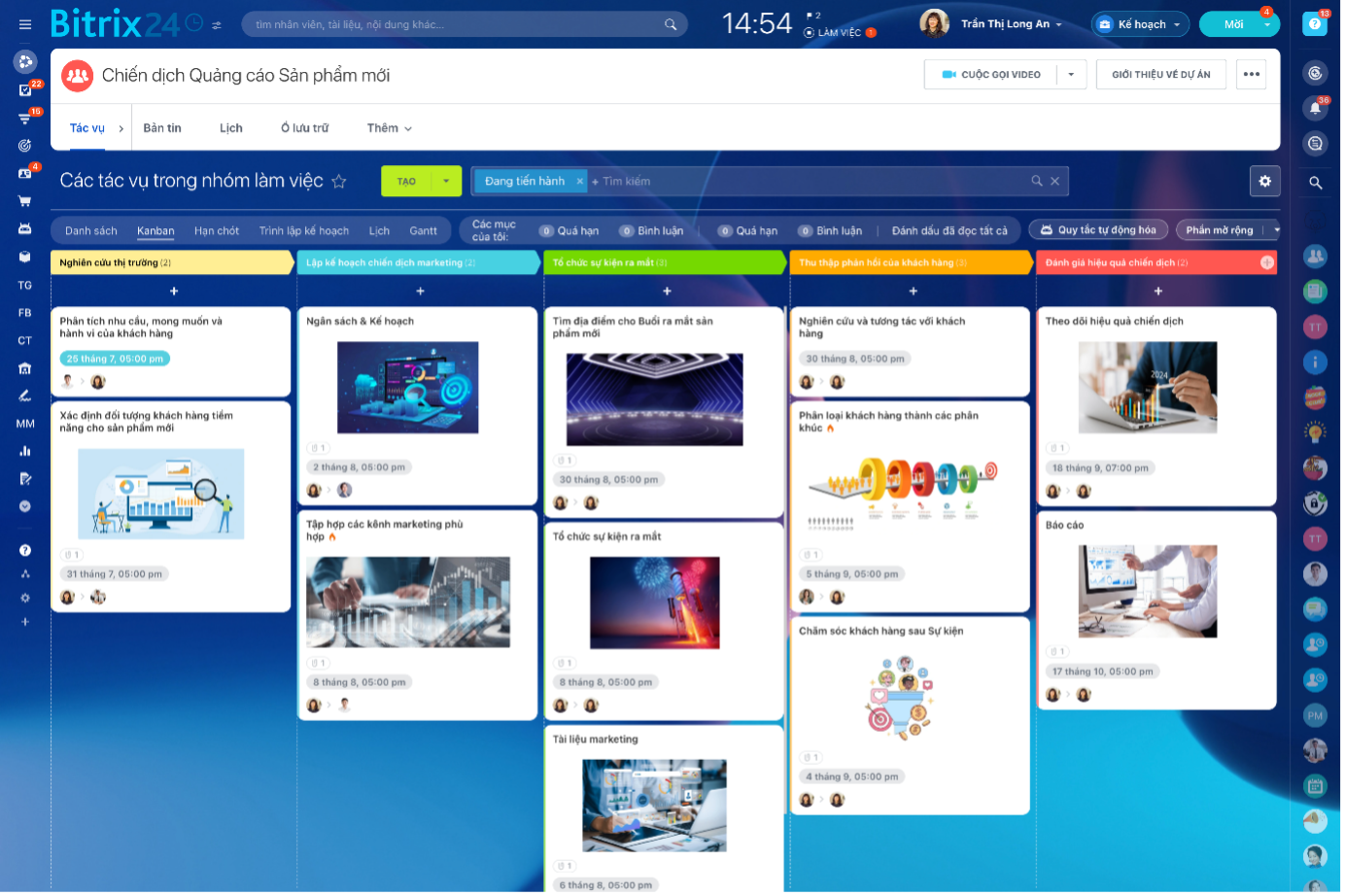Viewport: 1345px width, 896px height.
Task: Open the hamburger menu beside Bitrix24 logo
Action: pyautogui.click(x=25, y=24)
